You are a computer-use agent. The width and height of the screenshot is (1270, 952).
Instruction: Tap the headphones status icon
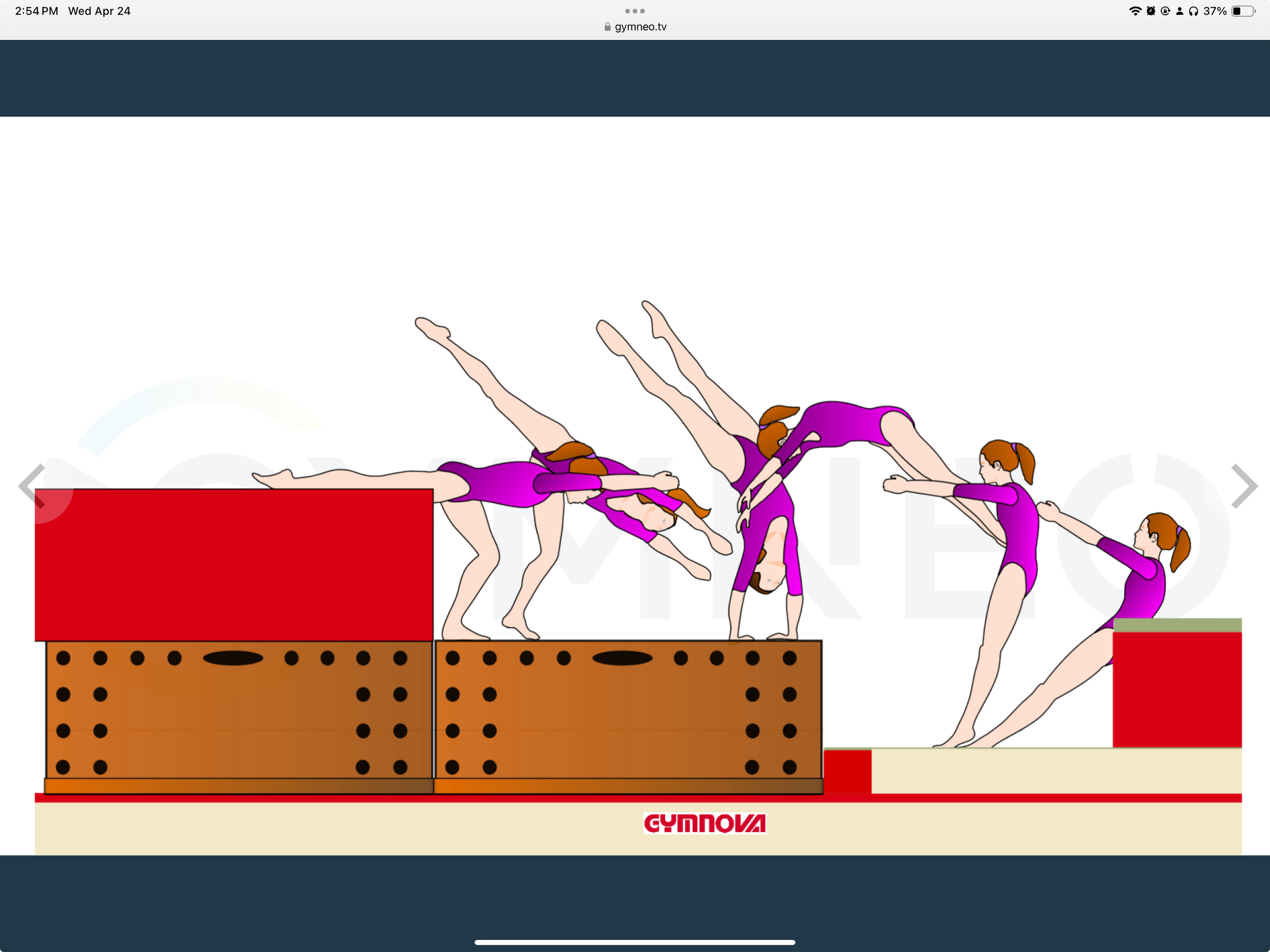[1193, 11]
